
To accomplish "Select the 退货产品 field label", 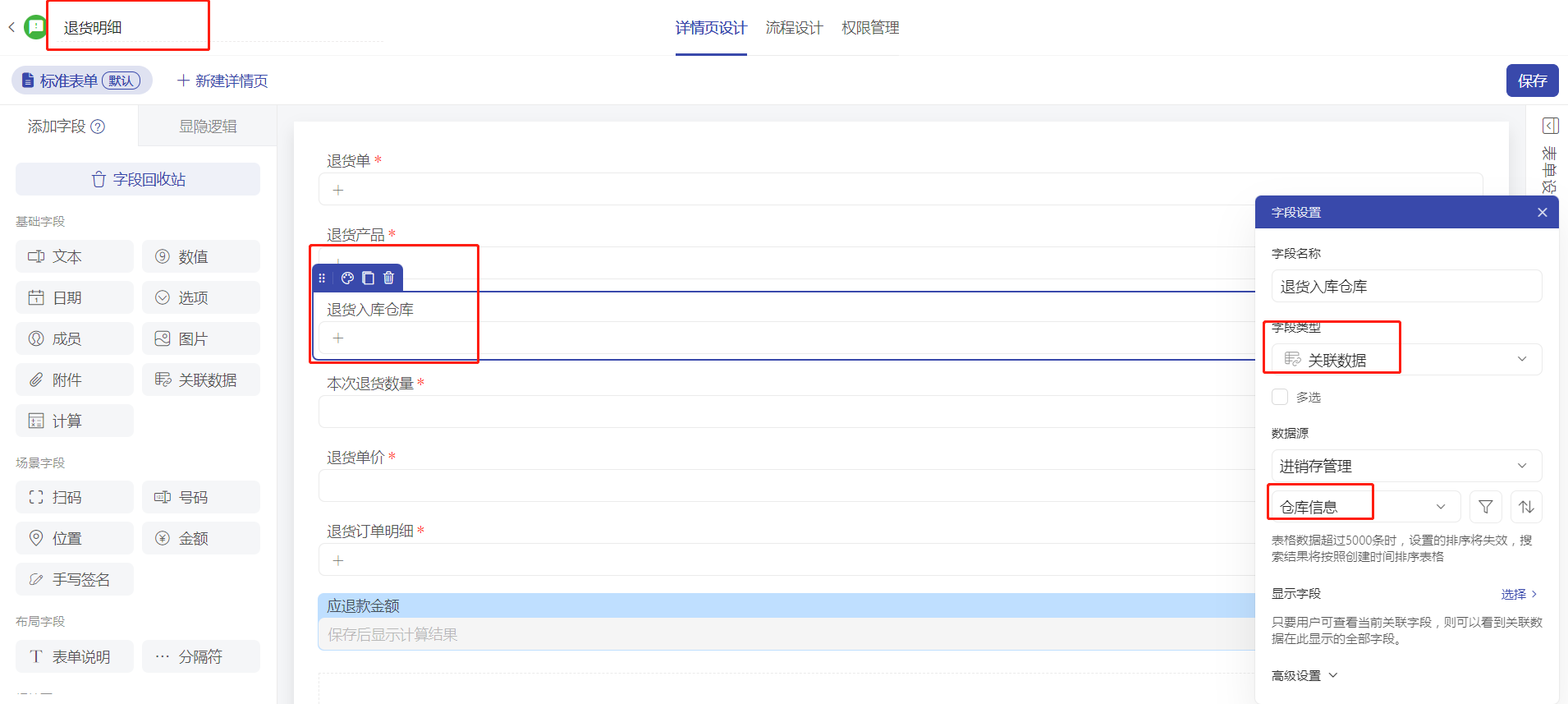I will point(355,235).
